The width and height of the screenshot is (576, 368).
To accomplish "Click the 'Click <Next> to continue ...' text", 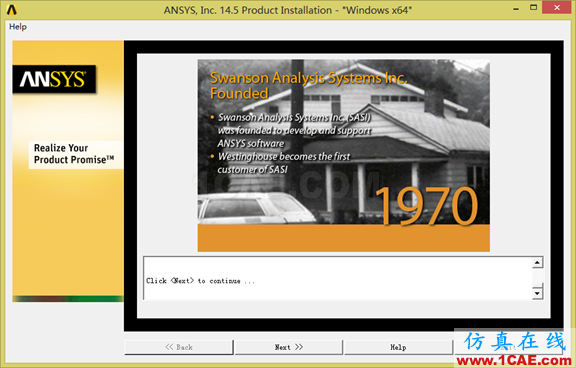I will point(200,281).
